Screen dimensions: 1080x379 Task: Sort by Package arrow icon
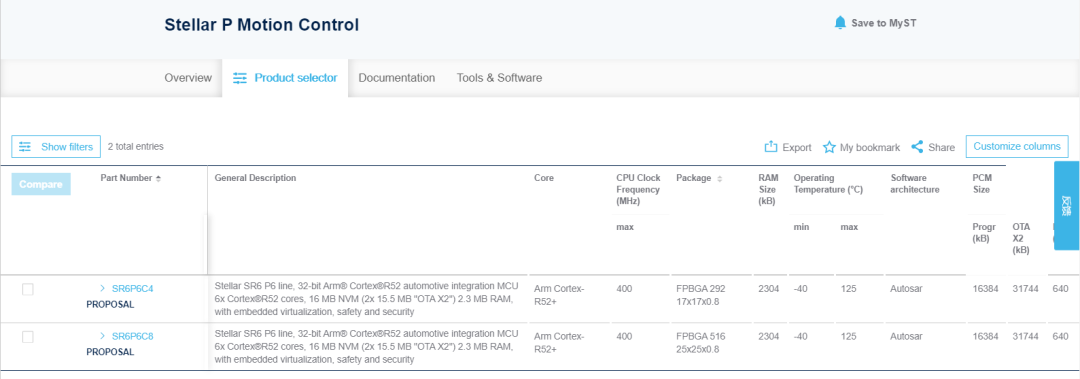(720, 178)
